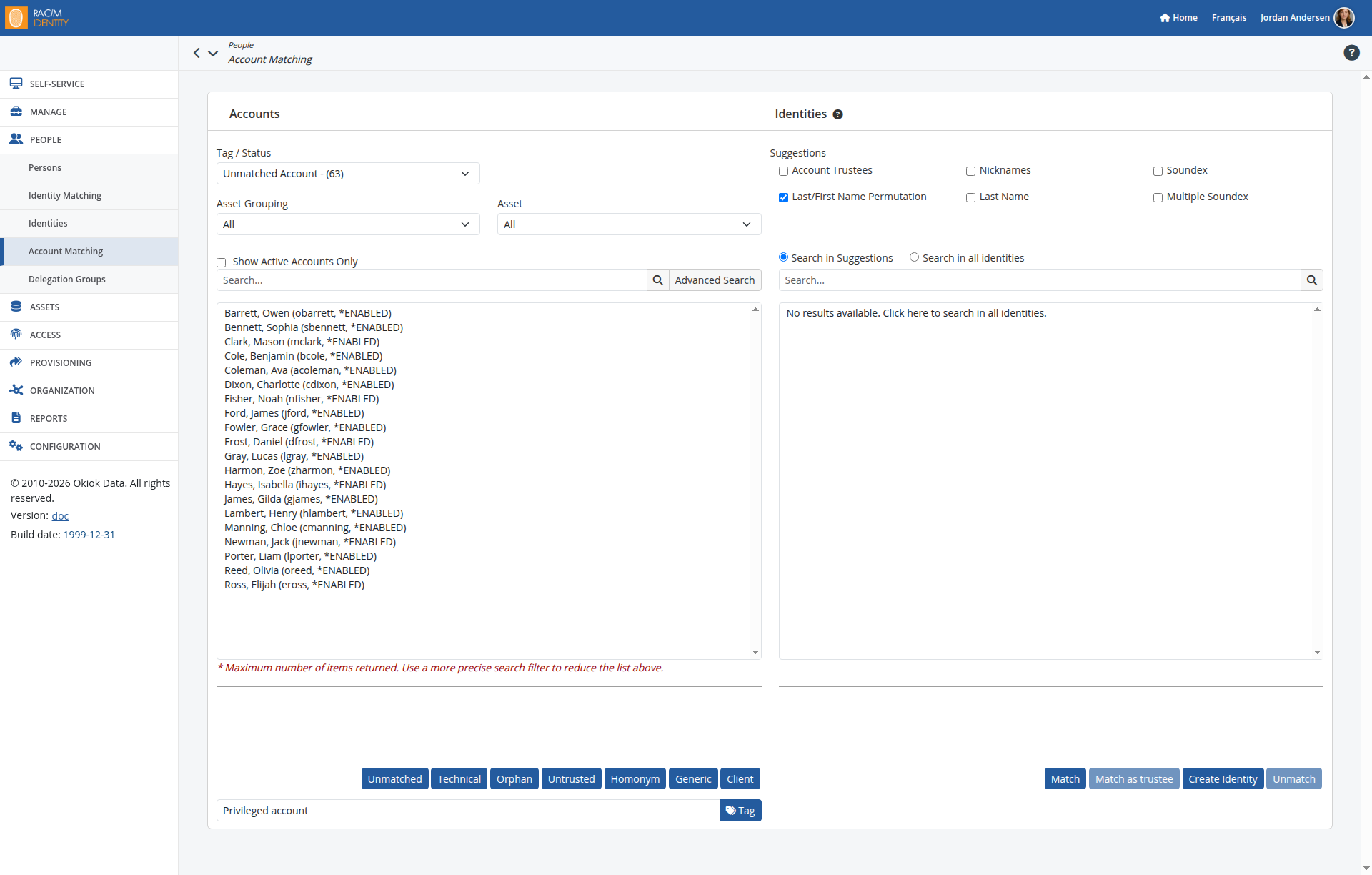Click the Configuration gears icon

(x=16, y=446)
